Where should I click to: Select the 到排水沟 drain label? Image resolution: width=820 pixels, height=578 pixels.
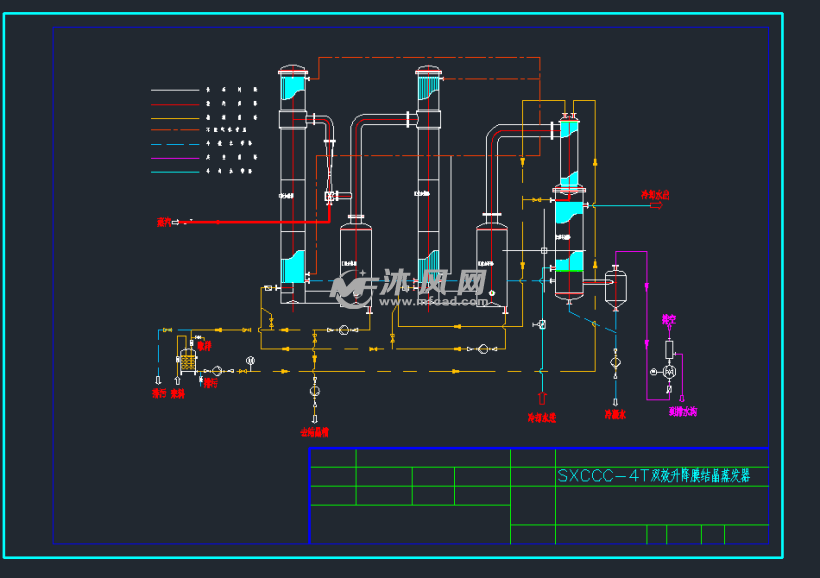(x=683, y=411)
